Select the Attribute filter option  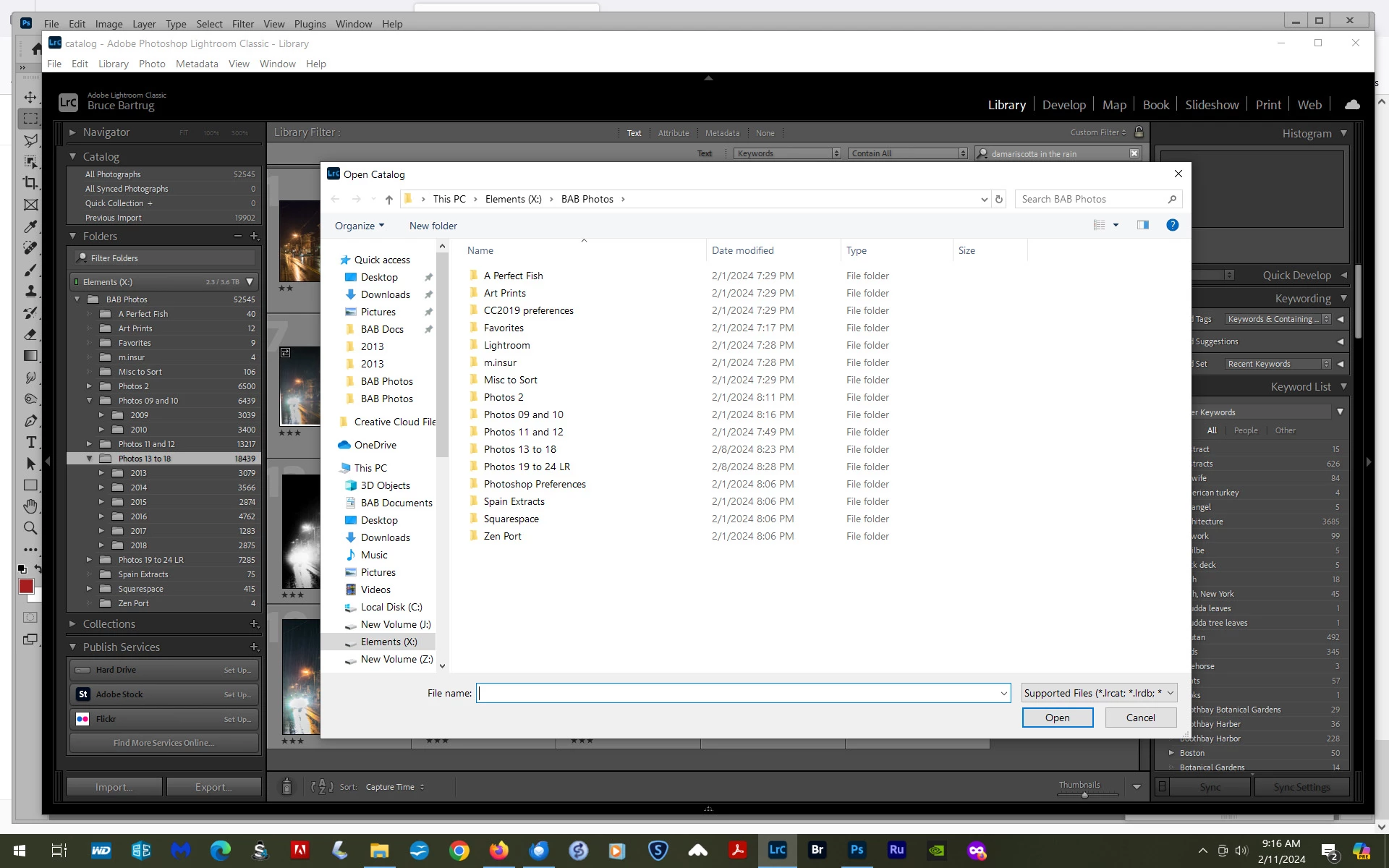coord(673,133)
